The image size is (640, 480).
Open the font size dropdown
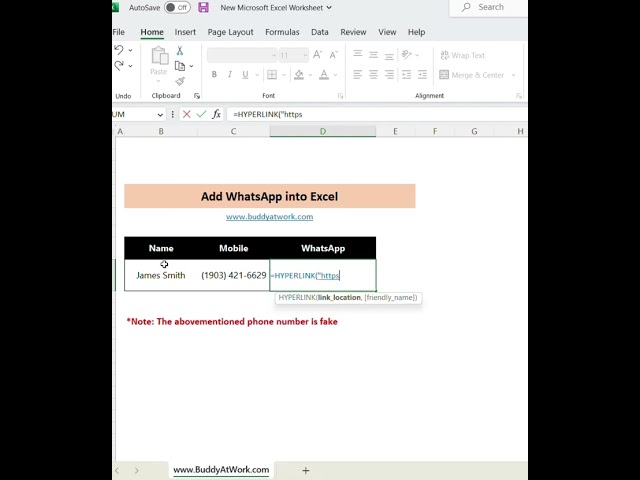305,55
